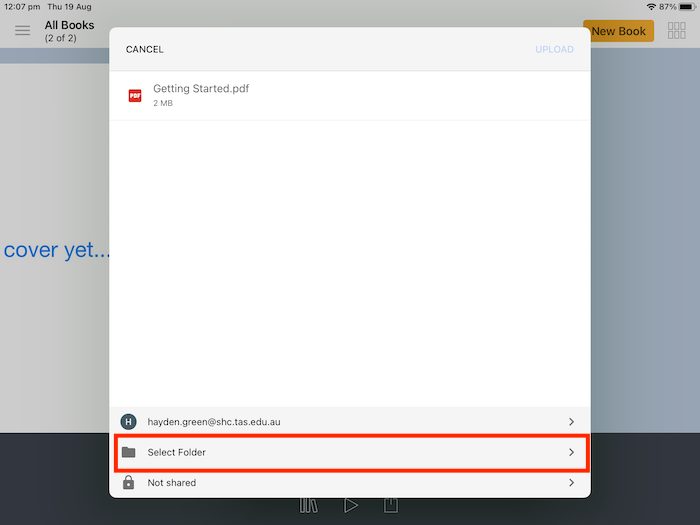Screen dimensions: 700x525
Task: Expand account chevron for hayden.green
Action: [x=571, y=422]
